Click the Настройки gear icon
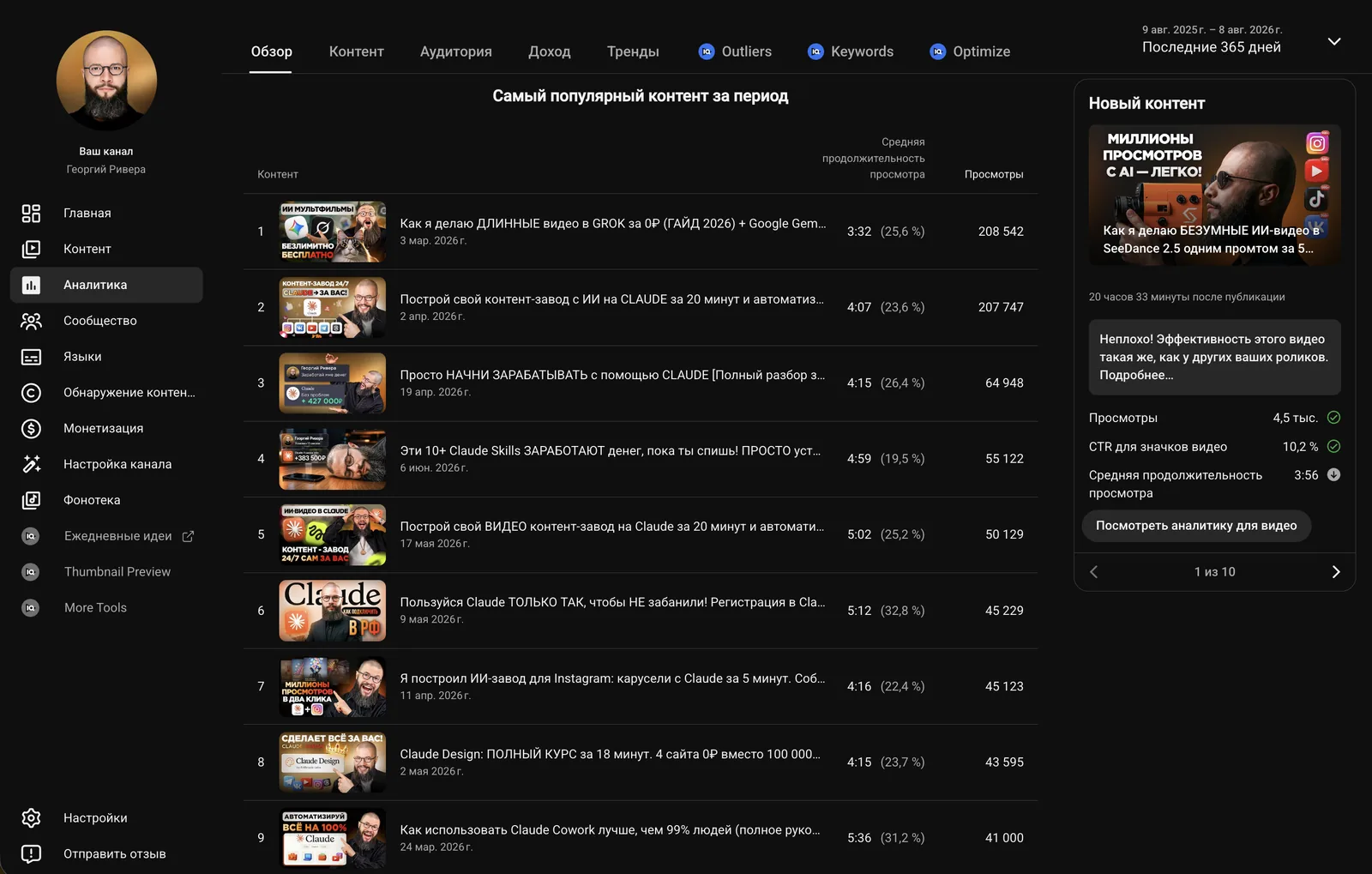1372x874 pixels. 31,818
